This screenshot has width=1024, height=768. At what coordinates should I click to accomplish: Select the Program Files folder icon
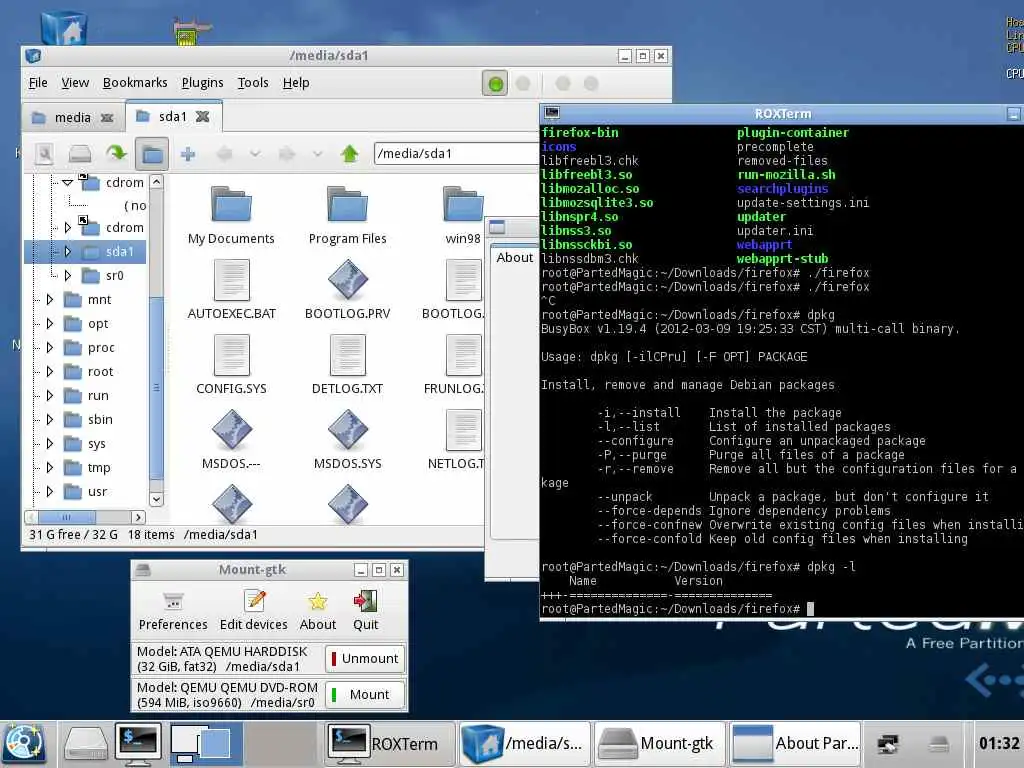pos(347,204)
